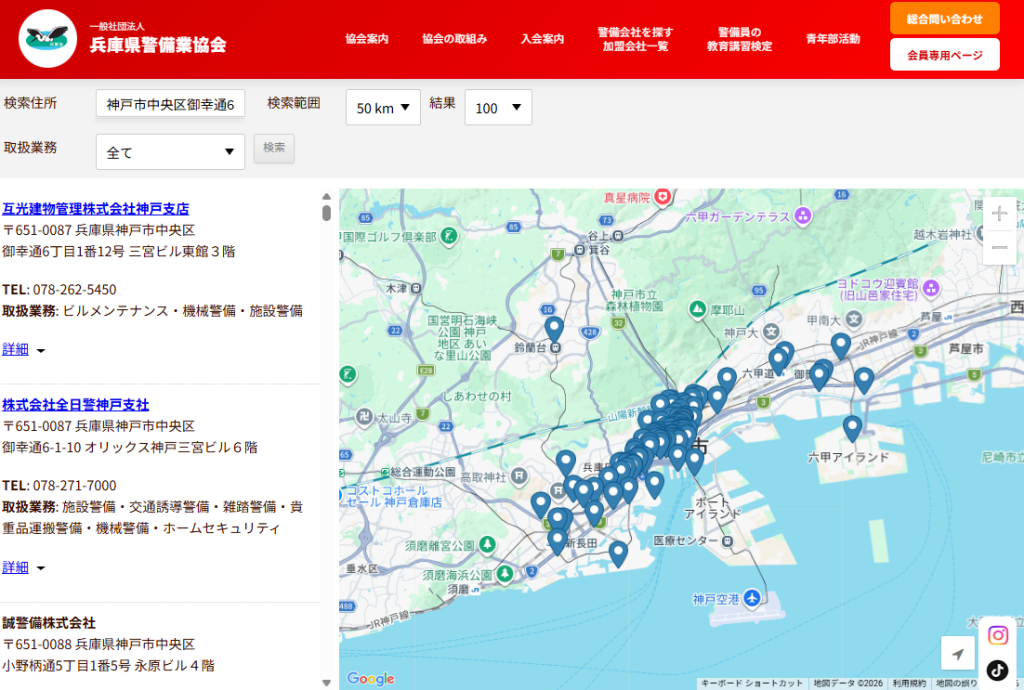The image size is (1024, 690).
Task: Open the TikTok icon link
Action: click(x=997, y=669)
